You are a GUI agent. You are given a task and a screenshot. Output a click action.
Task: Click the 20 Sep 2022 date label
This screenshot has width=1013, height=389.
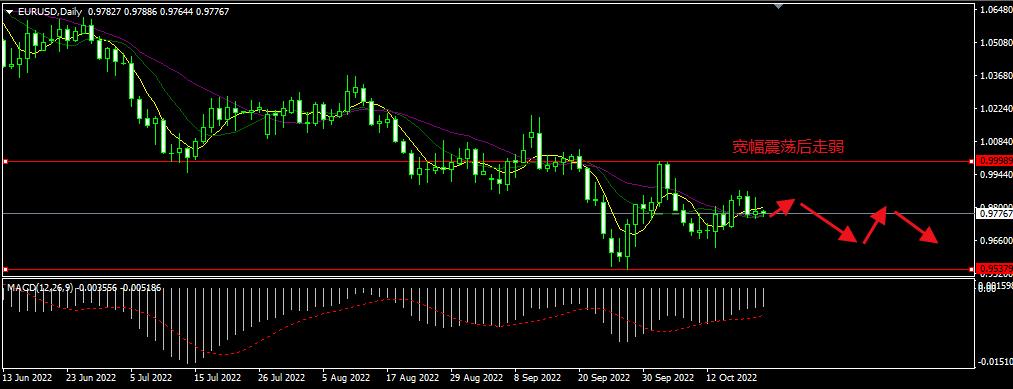click(x=603, y=377)
